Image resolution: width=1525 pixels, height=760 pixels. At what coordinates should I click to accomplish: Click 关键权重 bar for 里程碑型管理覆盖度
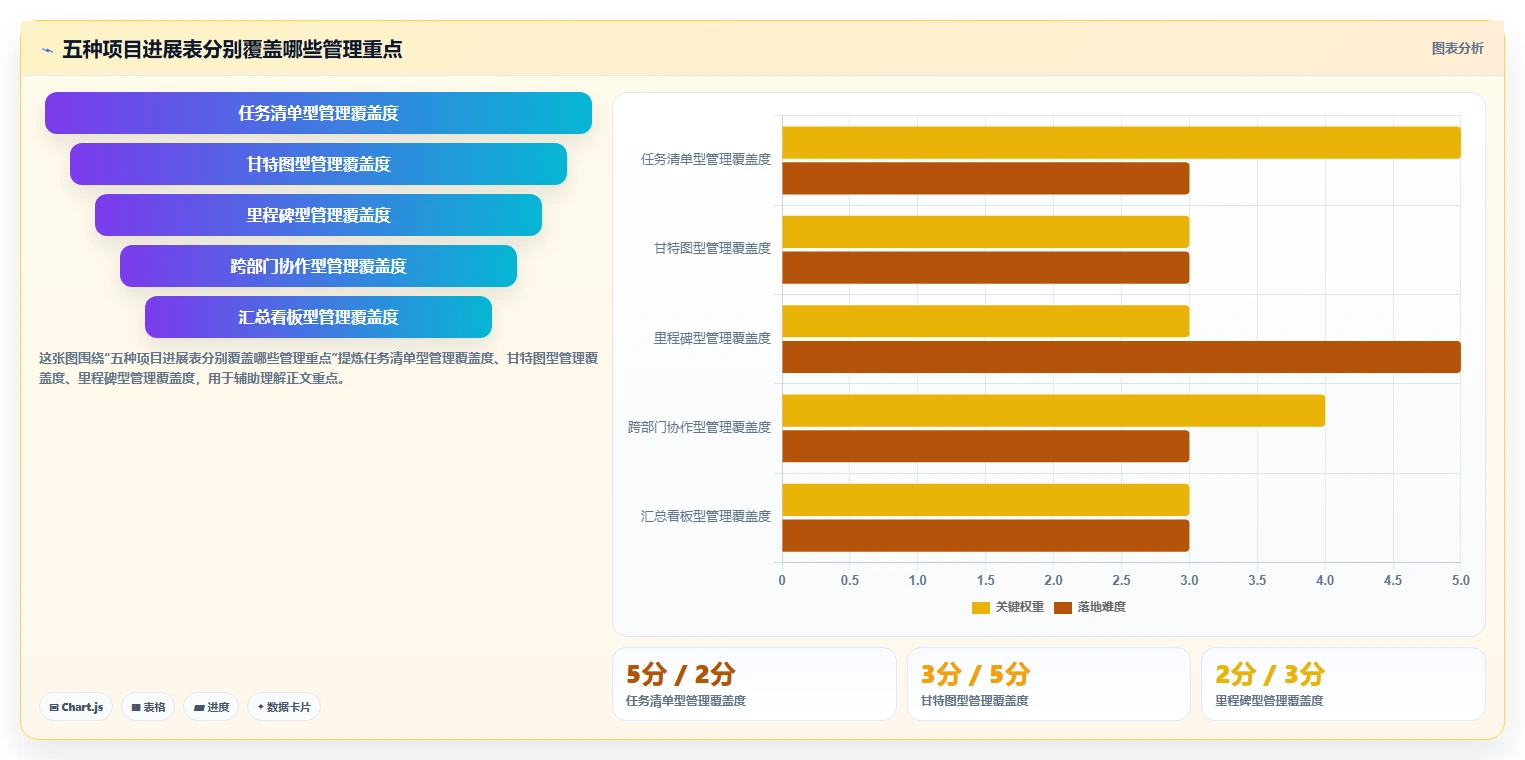pyautogui.click(x=985, y=321)
